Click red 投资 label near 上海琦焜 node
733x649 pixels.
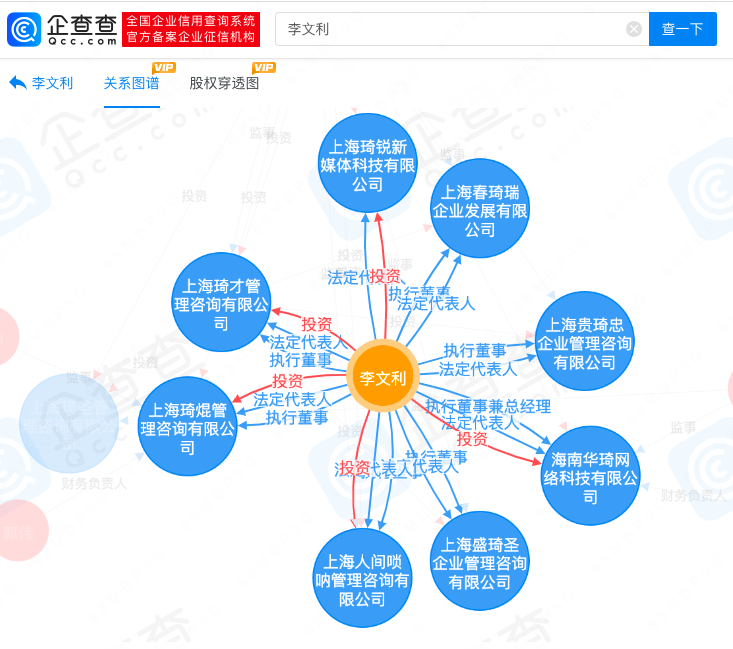point(287,381)
